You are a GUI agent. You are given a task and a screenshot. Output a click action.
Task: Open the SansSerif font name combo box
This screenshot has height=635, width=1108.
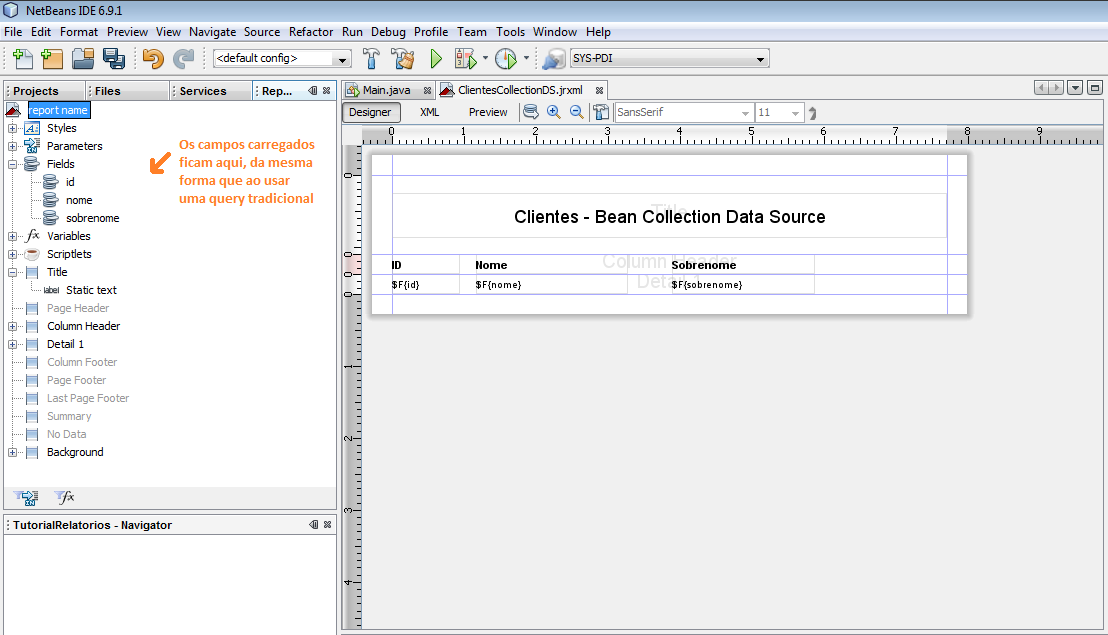[684, 113]
